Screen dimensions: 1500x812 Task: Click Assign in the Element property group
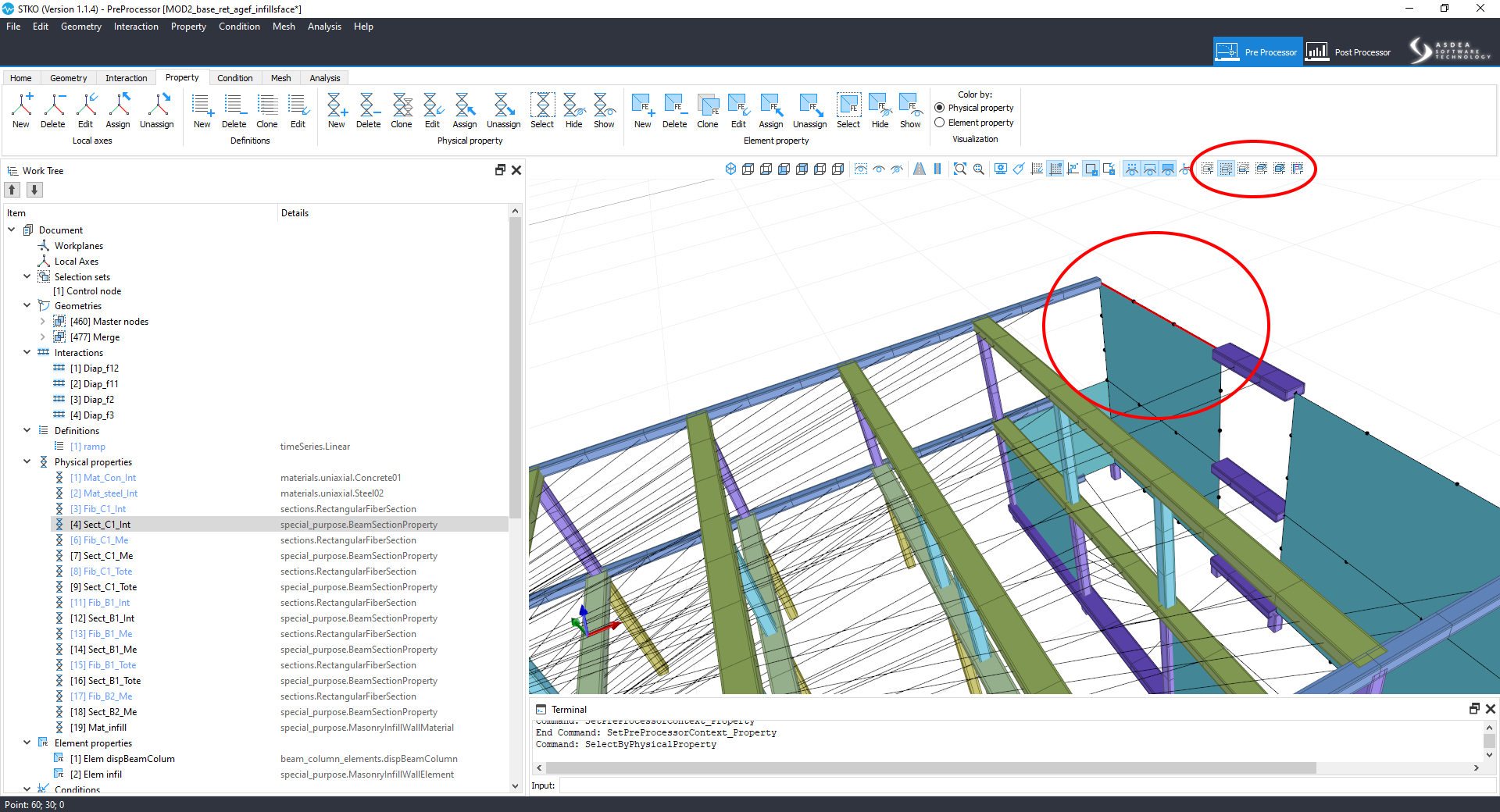(771, 110)
